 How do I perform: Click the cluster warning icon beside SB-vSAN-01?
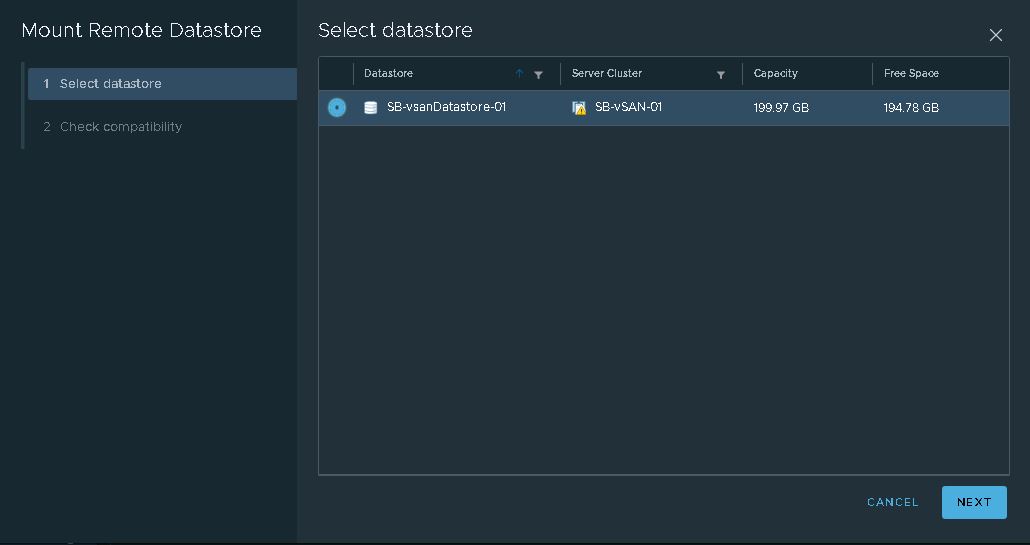click(x=579, y=108)
